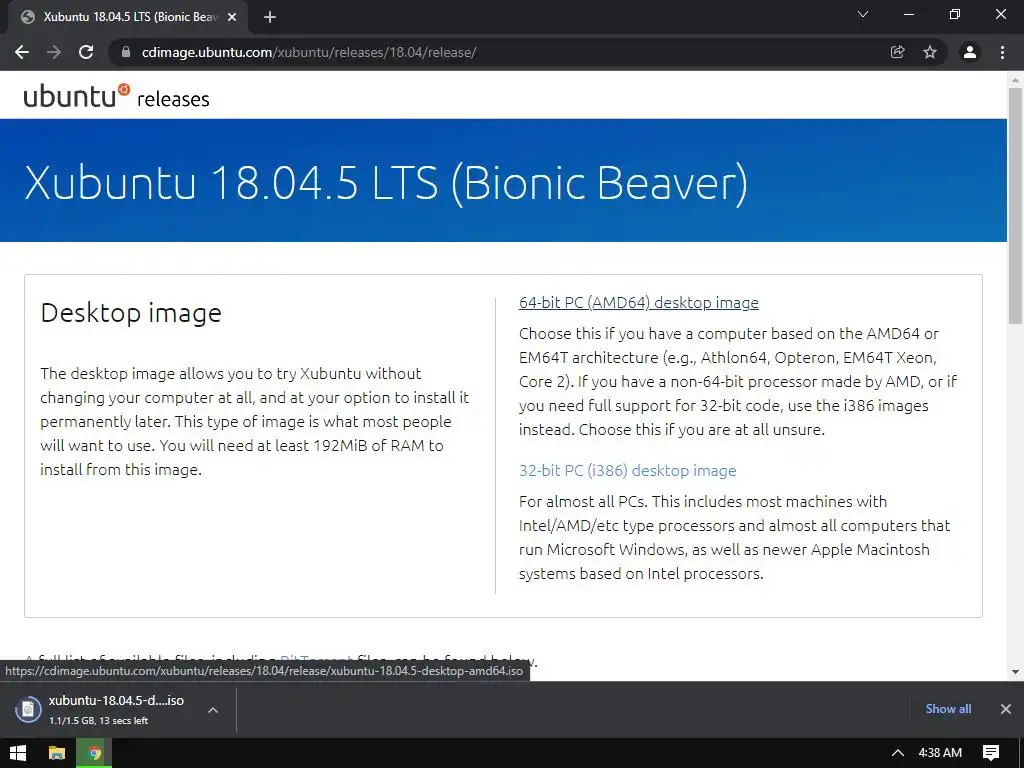Restore down the Chrome window
1024x768 pixels.
pos(955,14)
